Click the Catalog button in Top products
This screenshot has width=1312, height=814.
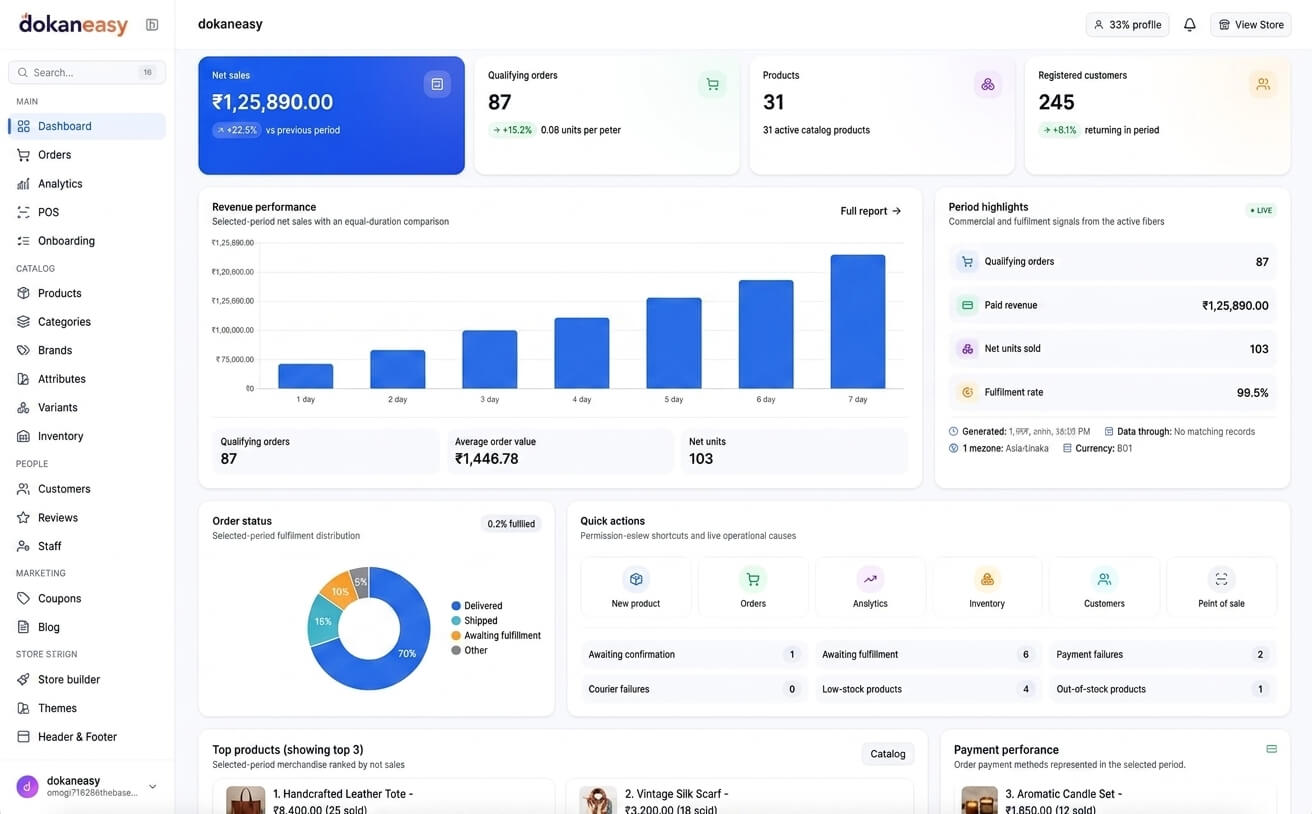click(x=888, y=754)
